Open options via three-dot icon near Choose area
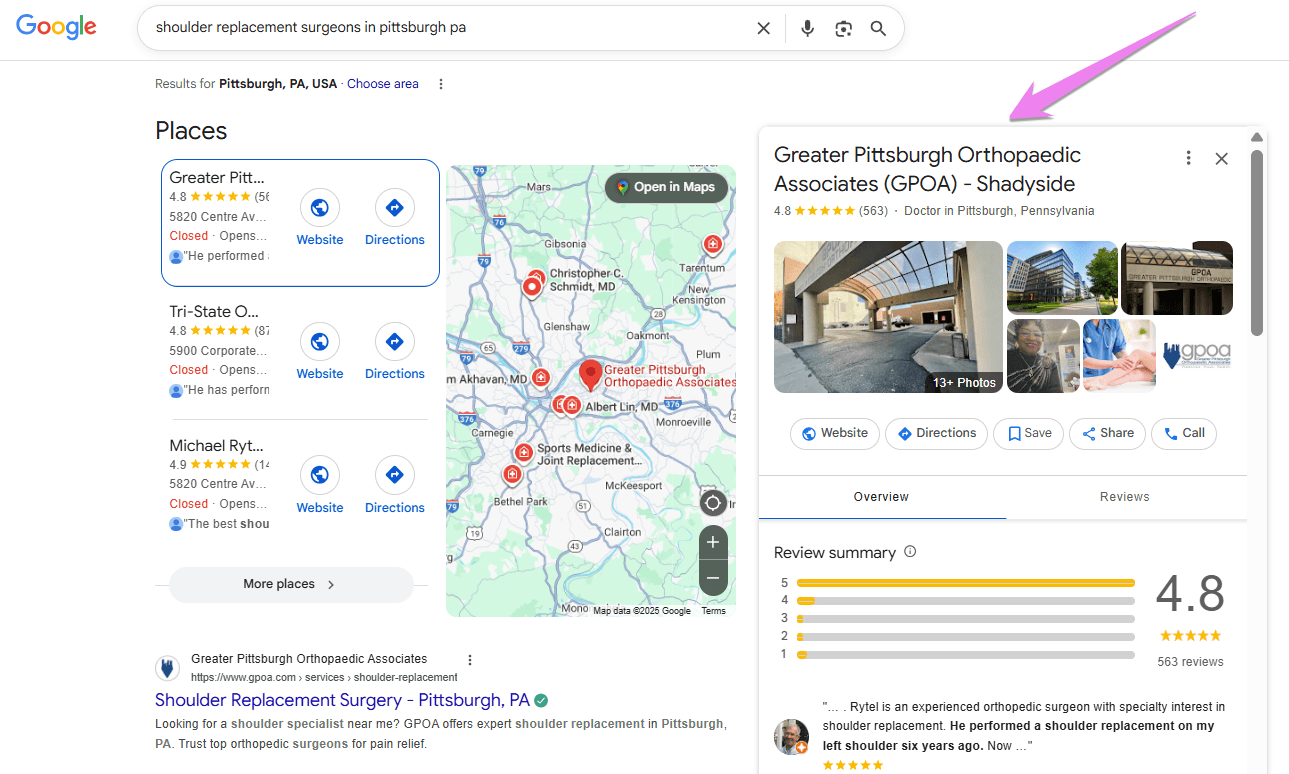Screen dimensions: 1289x774 point(441,84)
